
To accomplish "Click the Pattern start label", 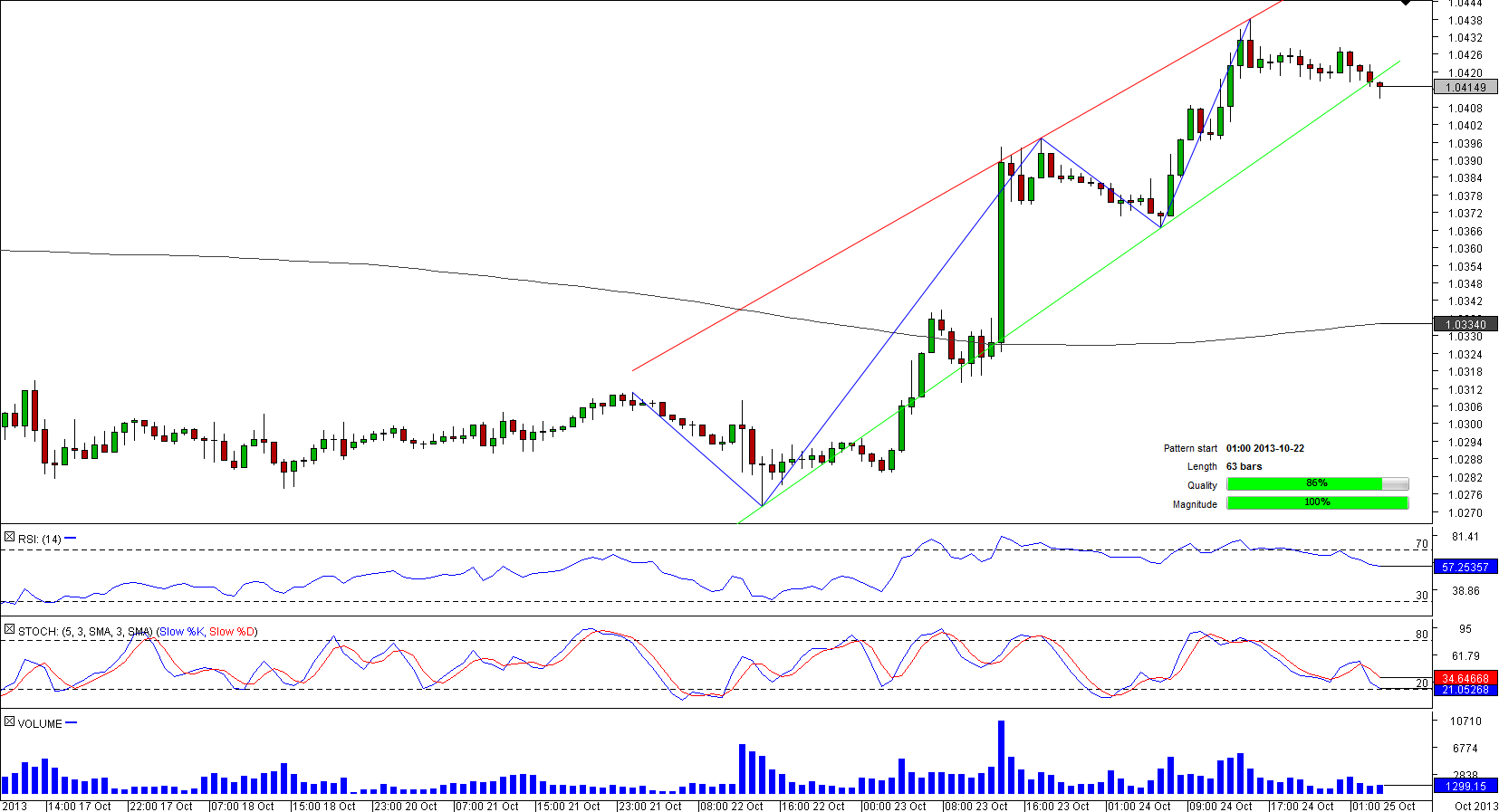I will pos(1190,449).
